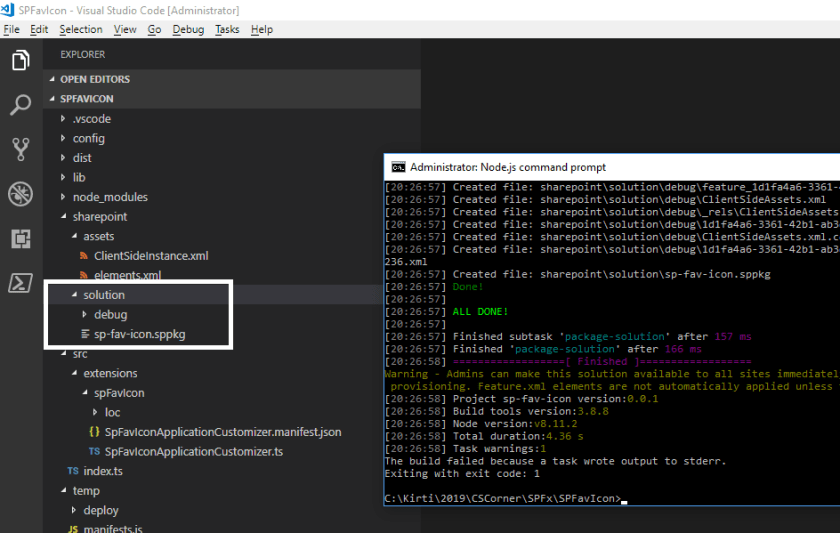Open the Source Control icon

click(x=20, y=150)
